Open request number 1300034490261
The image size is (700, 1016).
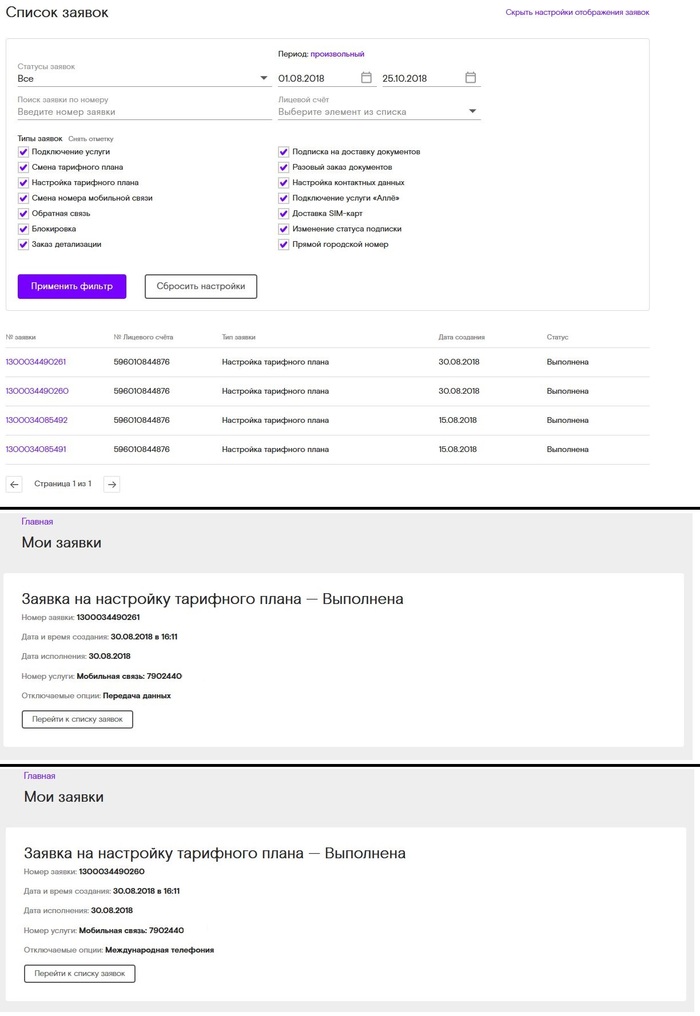[x=36, y=362]
